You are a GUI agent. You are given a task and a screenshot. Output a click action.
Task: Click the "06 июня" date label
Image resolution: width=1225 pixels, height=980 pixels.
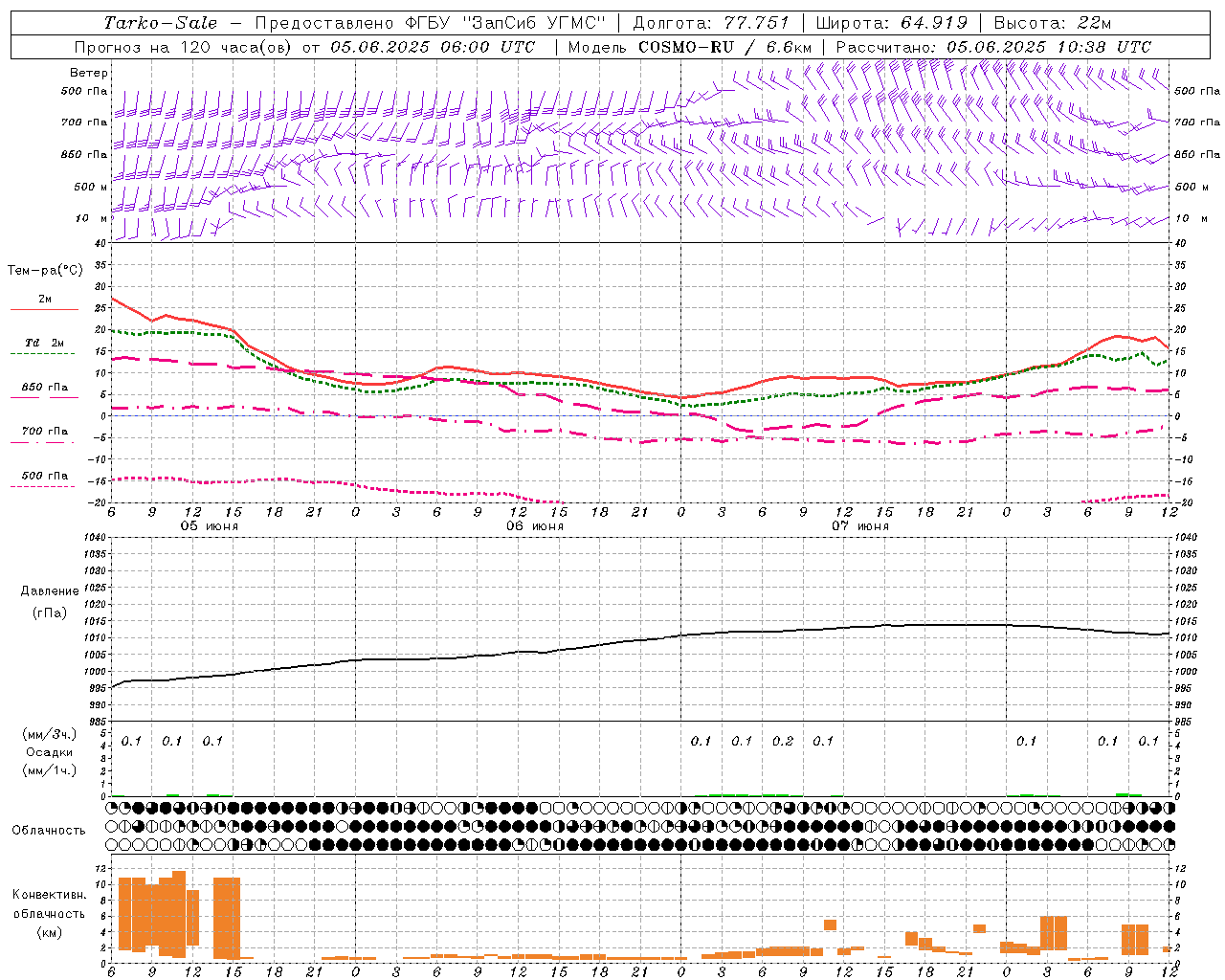point(535,526)
